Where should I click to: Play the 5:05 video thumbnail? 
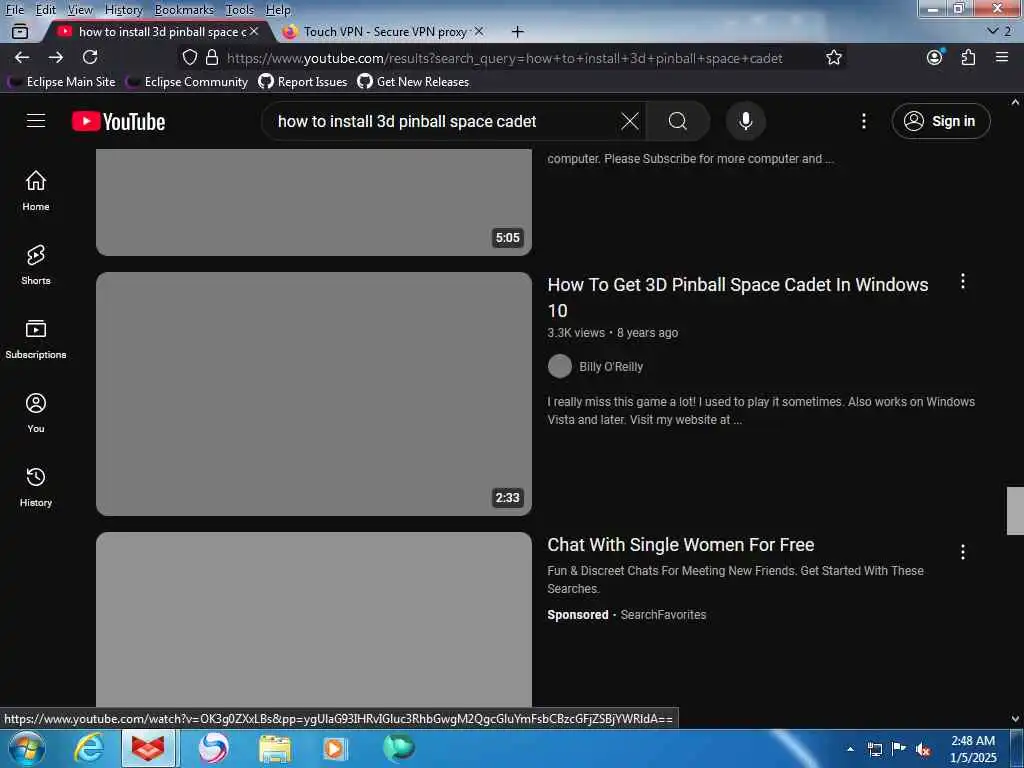(313, 202)
